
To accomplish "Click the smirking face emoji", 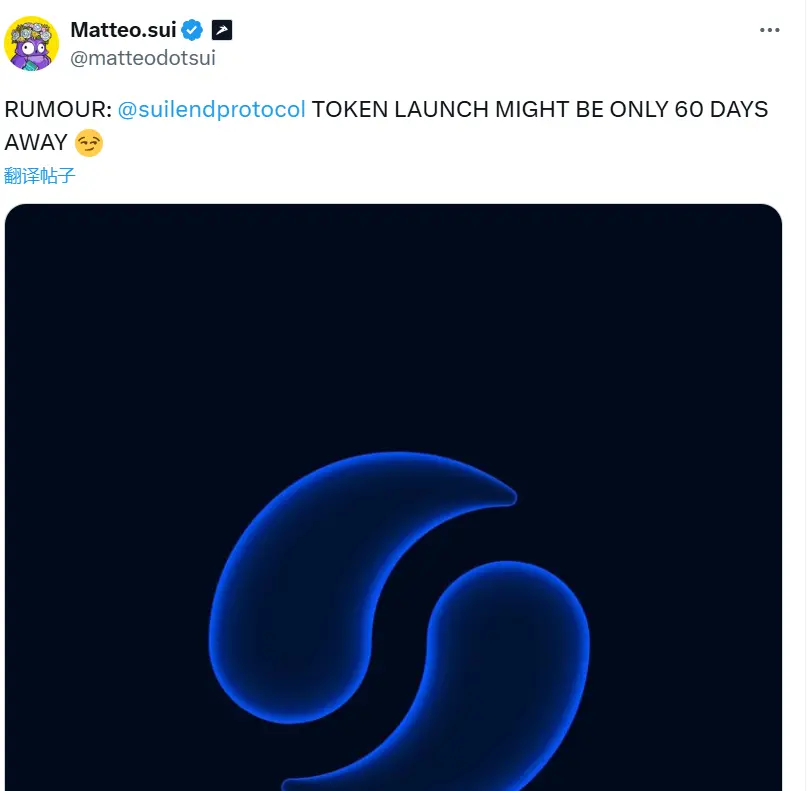I will click(x=89, y=143).
